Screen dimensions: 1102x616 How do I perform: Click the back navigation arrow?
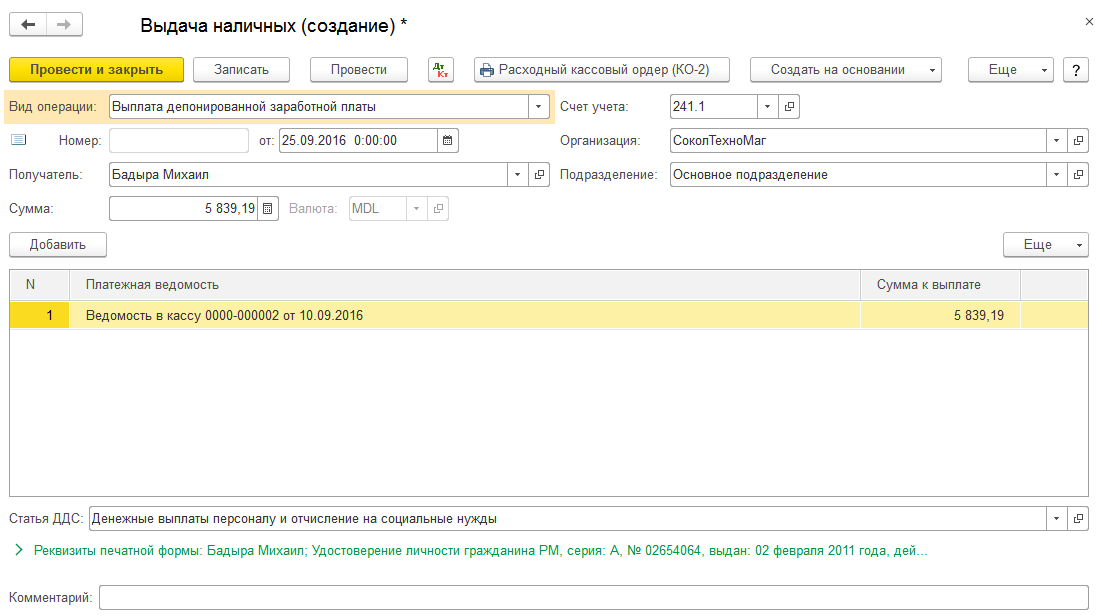point(28,24)
